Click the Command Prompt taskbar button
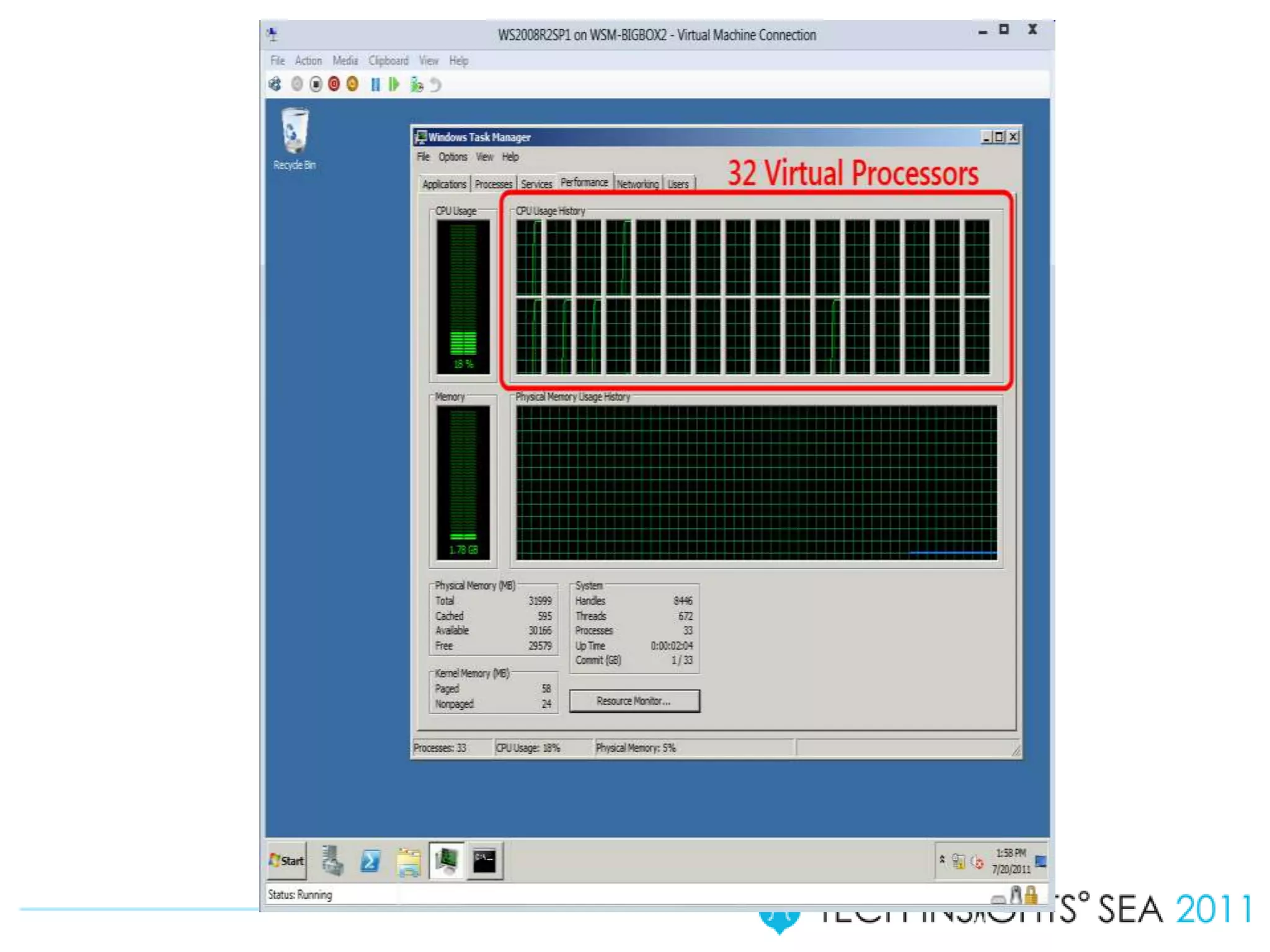The height and width of the screenshot is (952, 1270). click(484, 861)
